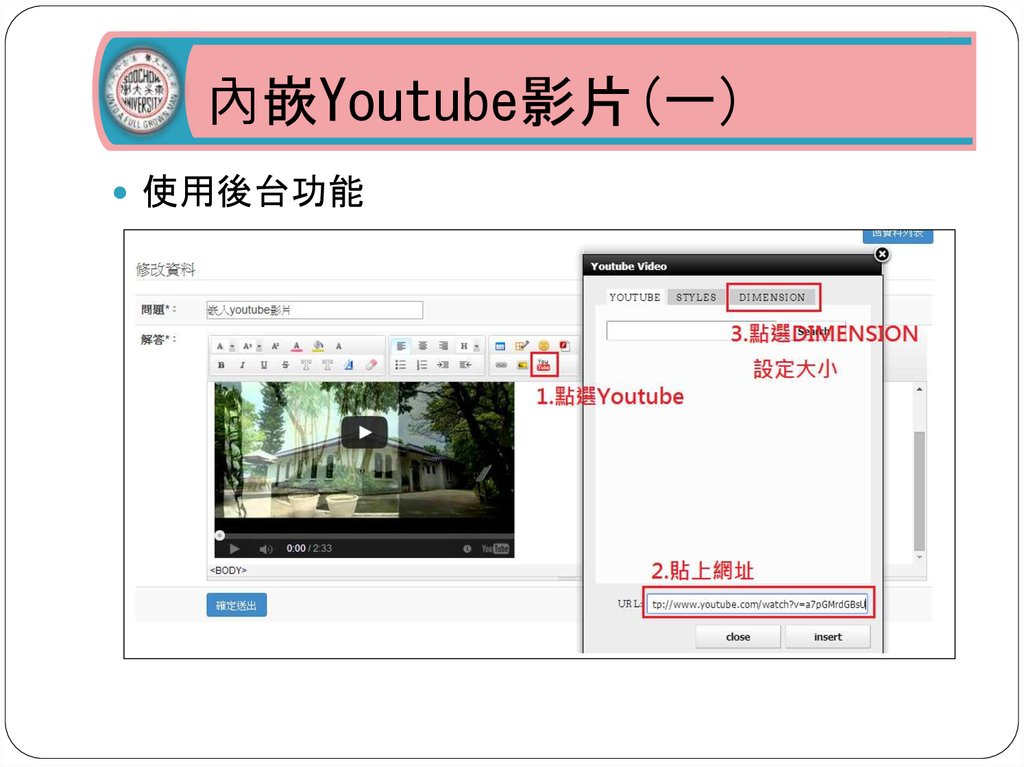
Task: Click the YouTube insert icon in editor toolbar
Action: [x=543, y=365]
